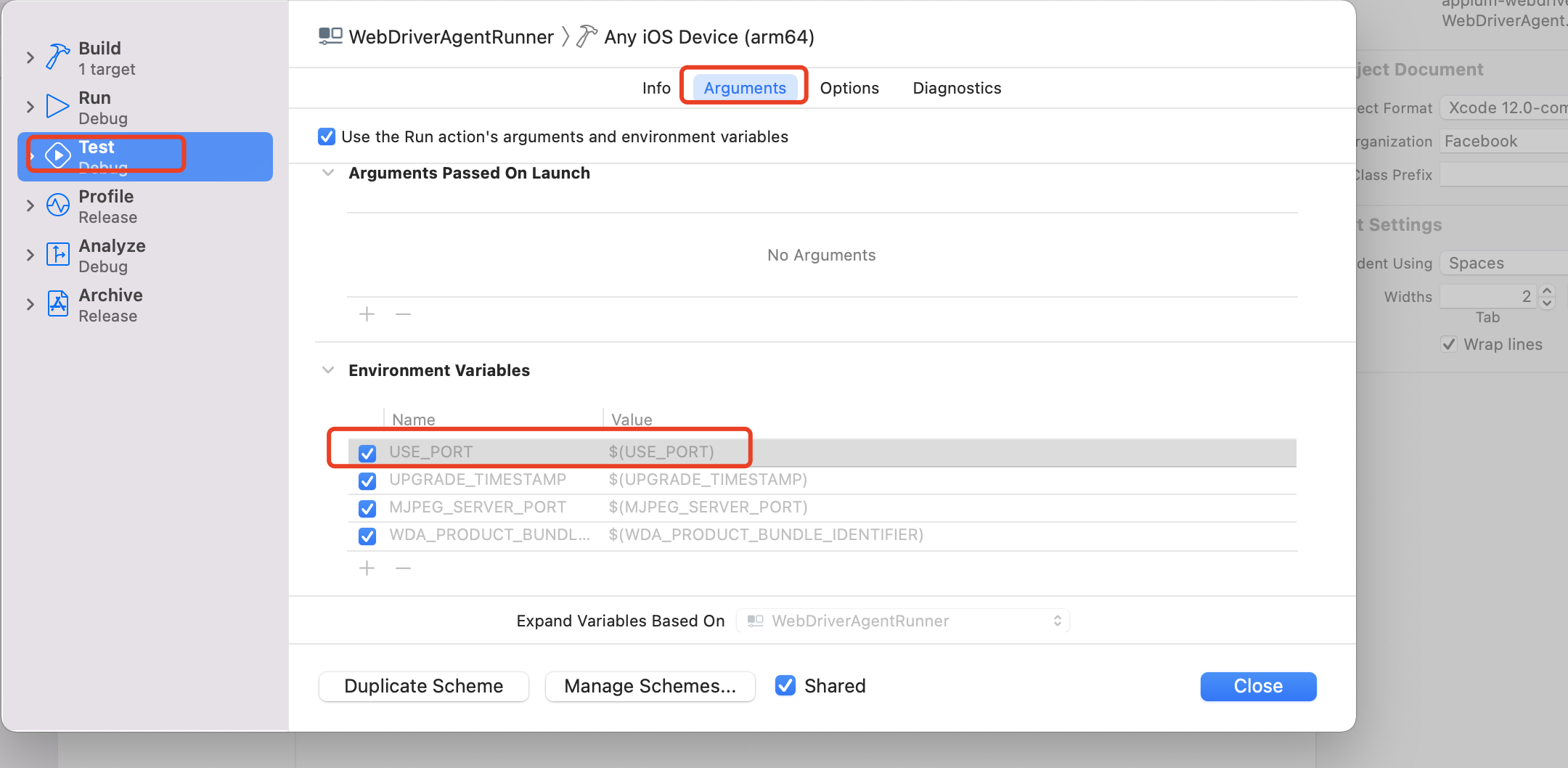
Task: Click the Manage Schemes button
Action: point(650,686)
